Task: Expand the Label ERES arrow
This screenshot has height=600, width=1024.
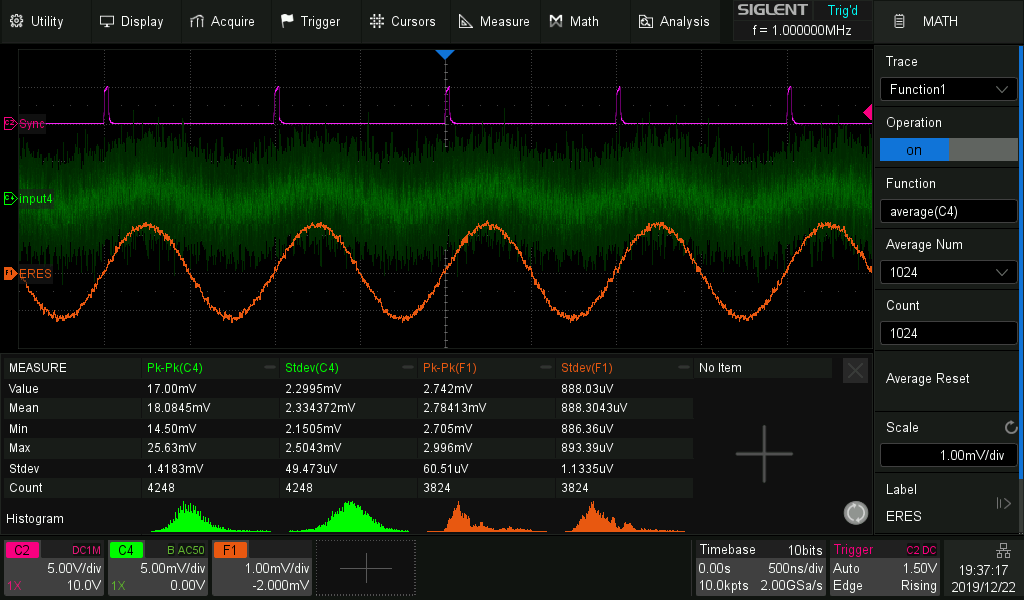Action: click(x=1004, y=503)
